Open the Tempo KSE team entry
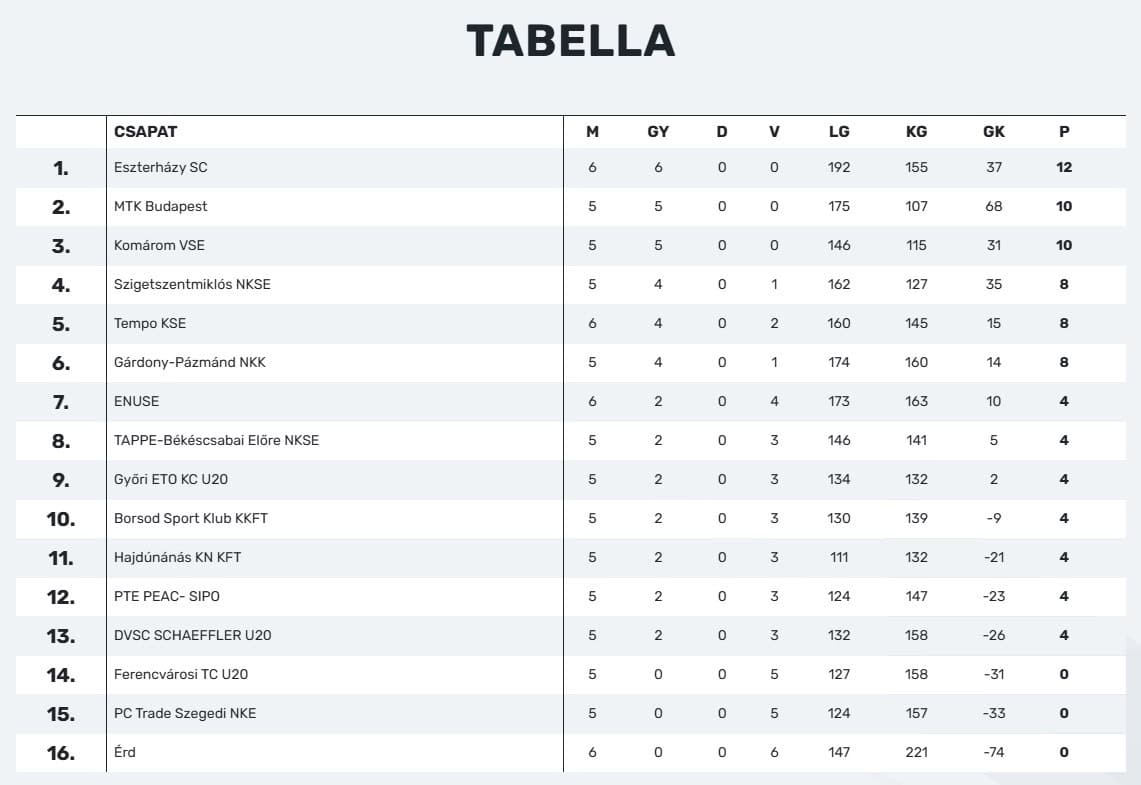This screenshot has height=785, width=1141. point(150,323)
